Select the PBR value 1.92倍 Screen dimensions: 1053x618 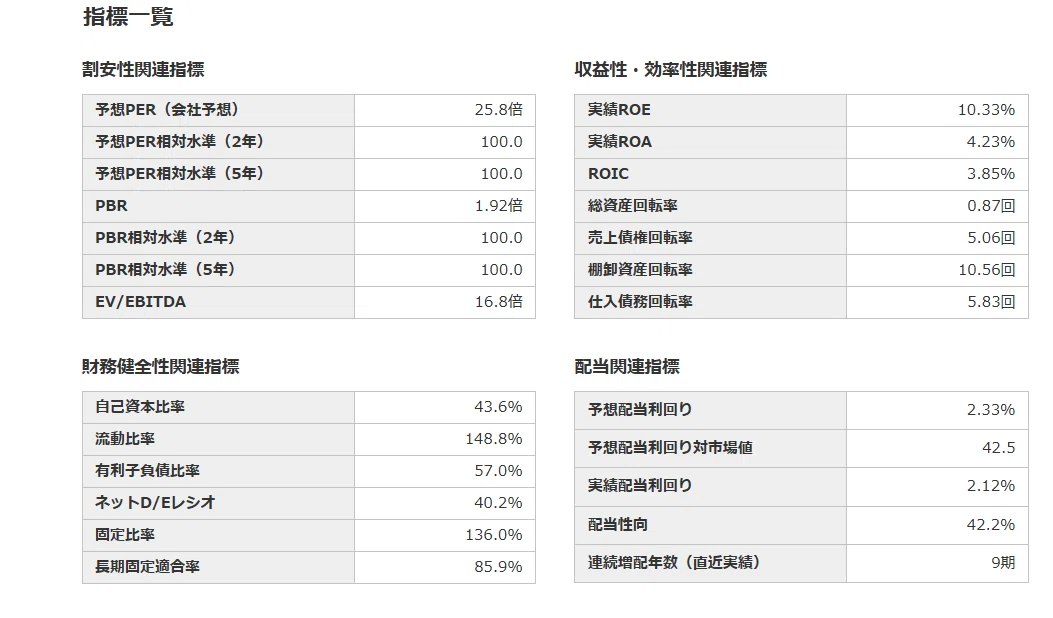tap(498, 206)
